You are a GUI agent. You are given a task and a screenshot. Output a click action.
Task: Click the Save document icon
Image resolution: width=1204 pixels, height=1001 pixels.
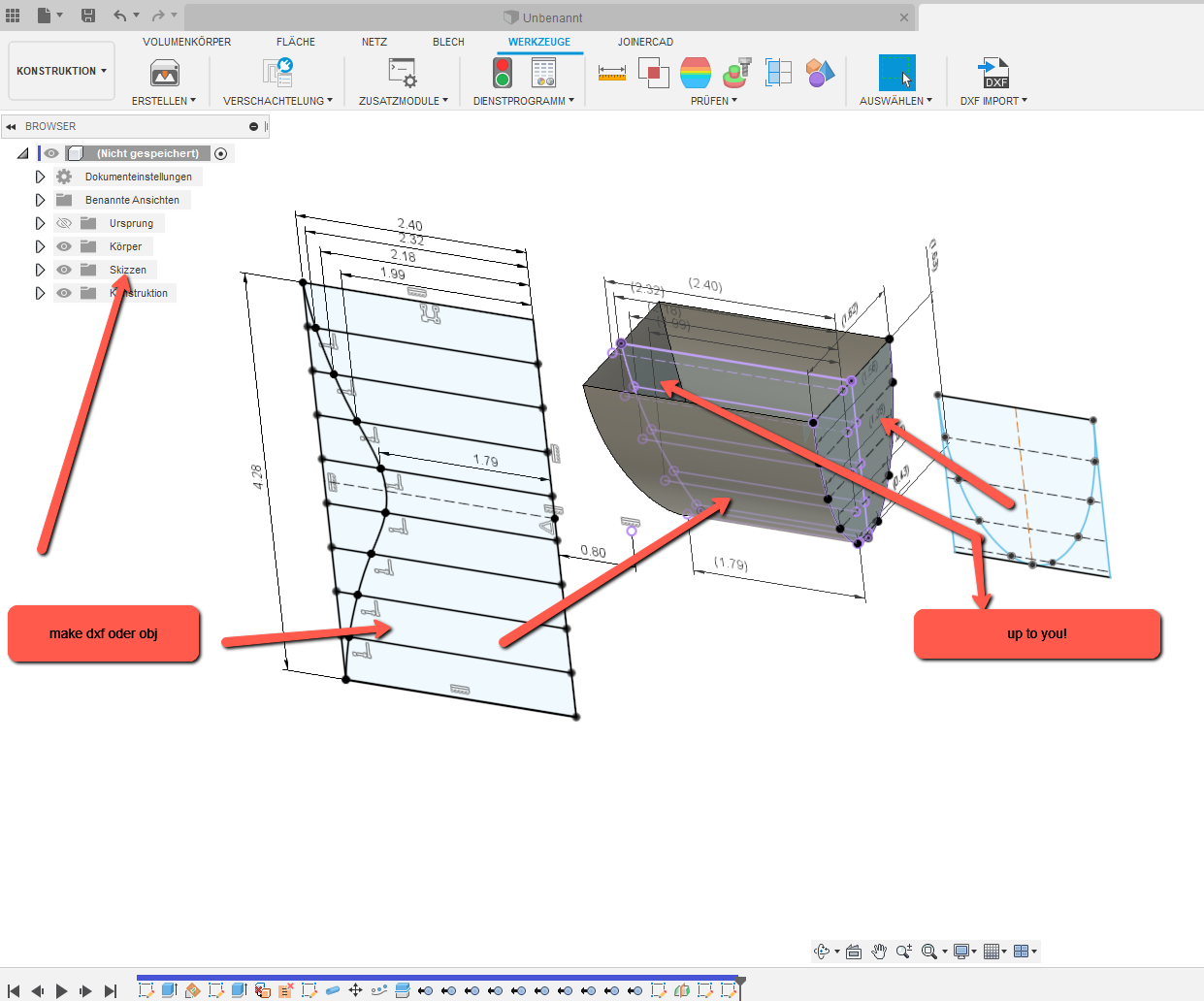87,16
